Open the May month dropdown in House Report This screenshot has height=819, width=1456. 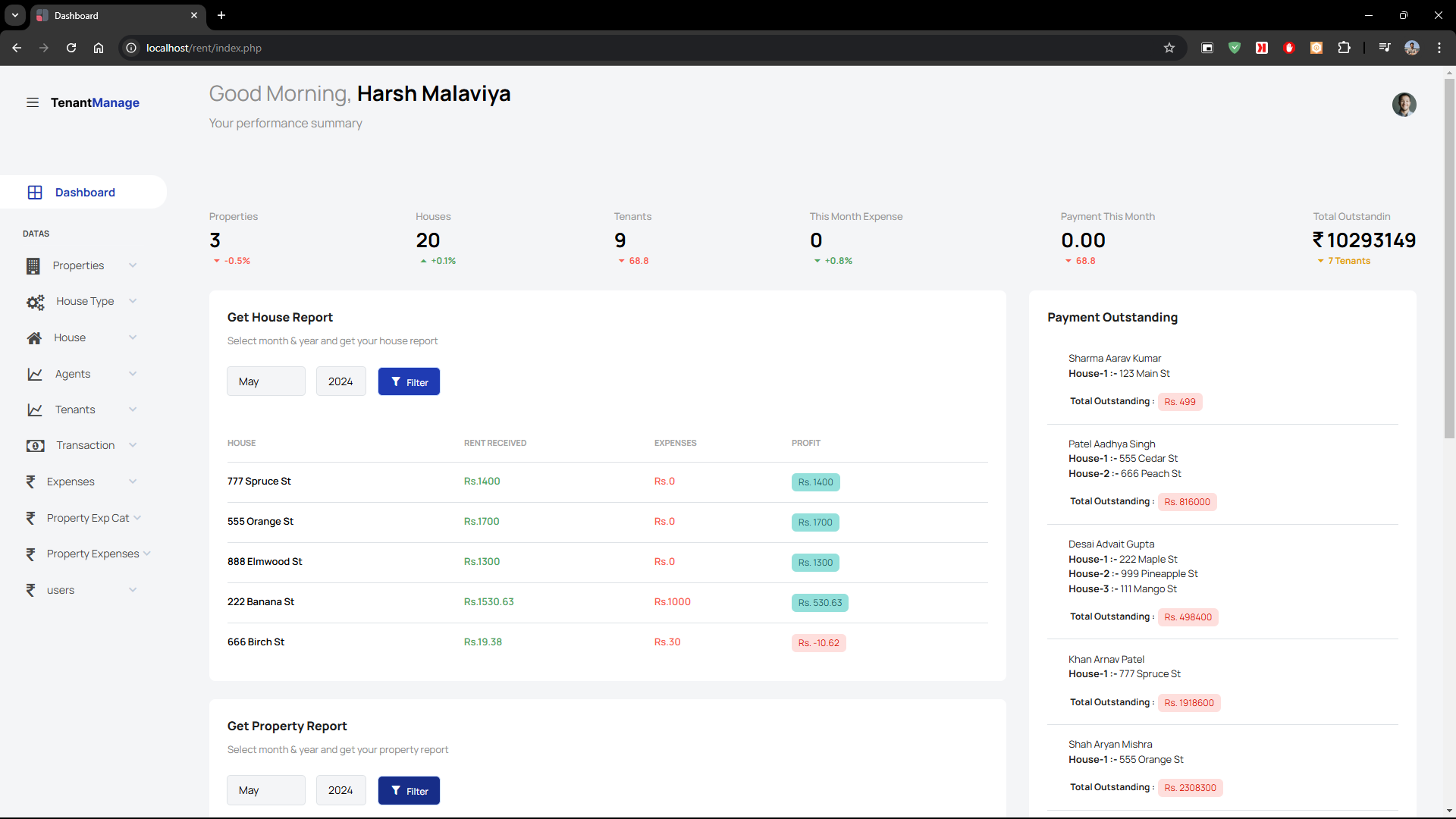265,381
